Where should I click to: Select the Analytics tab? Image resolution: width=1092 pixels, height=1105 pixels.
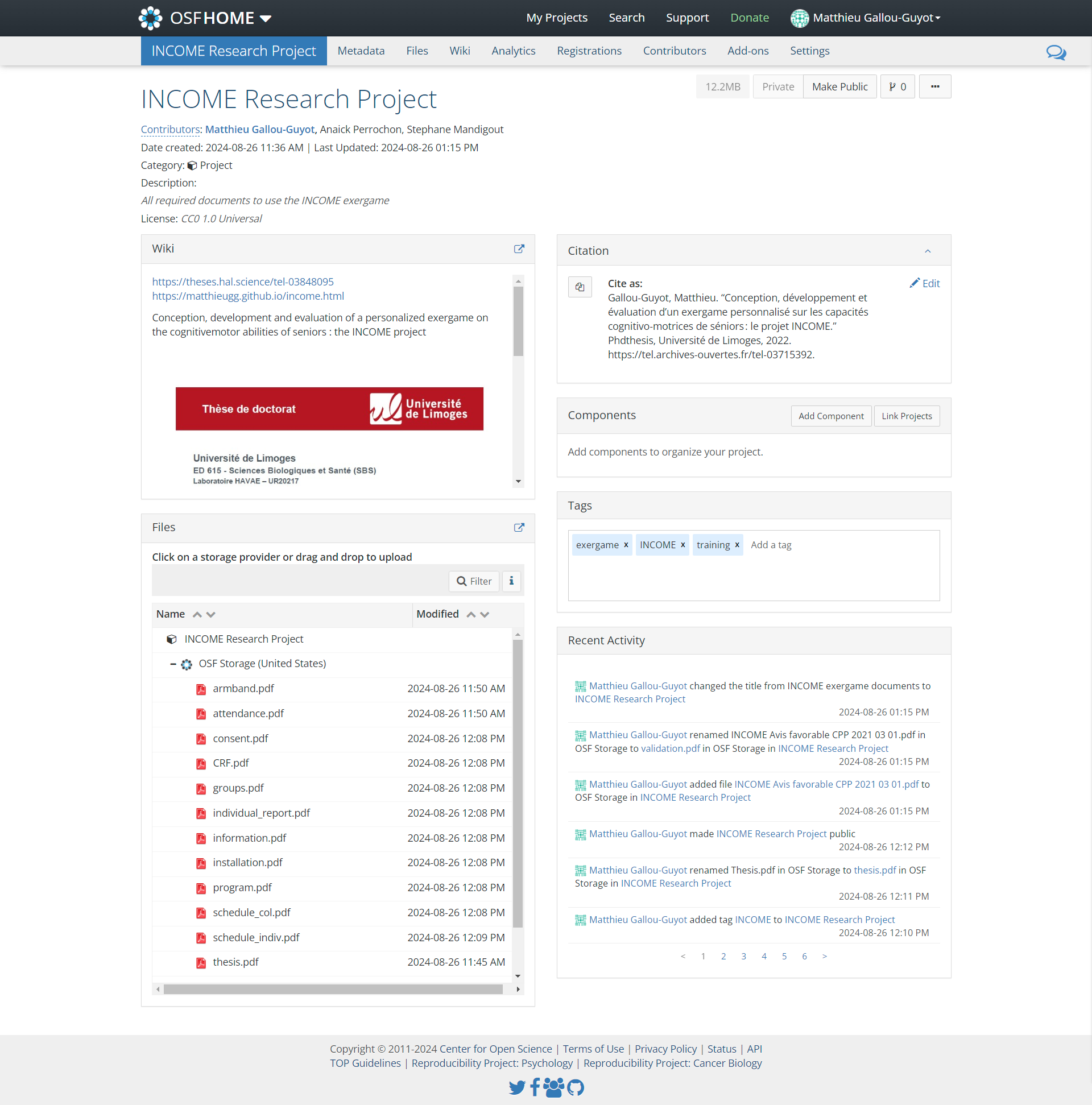pos(512,50)
